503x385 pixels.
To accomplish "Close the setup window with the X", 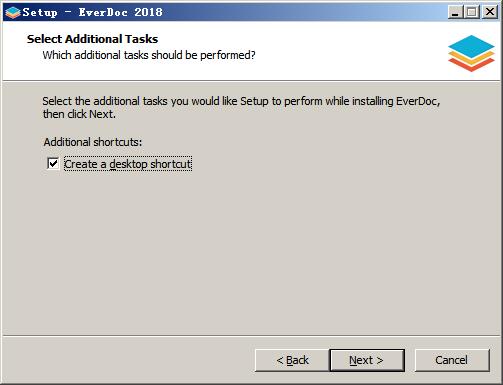I will (x=490, y=12).
